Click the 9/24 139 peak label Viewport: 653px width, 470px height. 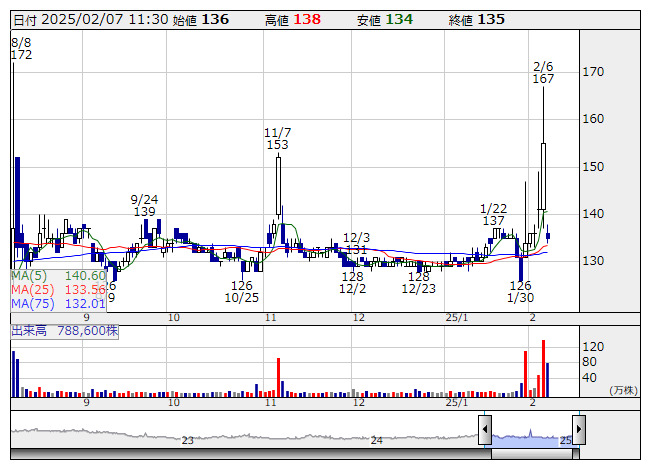[x=145, y=205]
